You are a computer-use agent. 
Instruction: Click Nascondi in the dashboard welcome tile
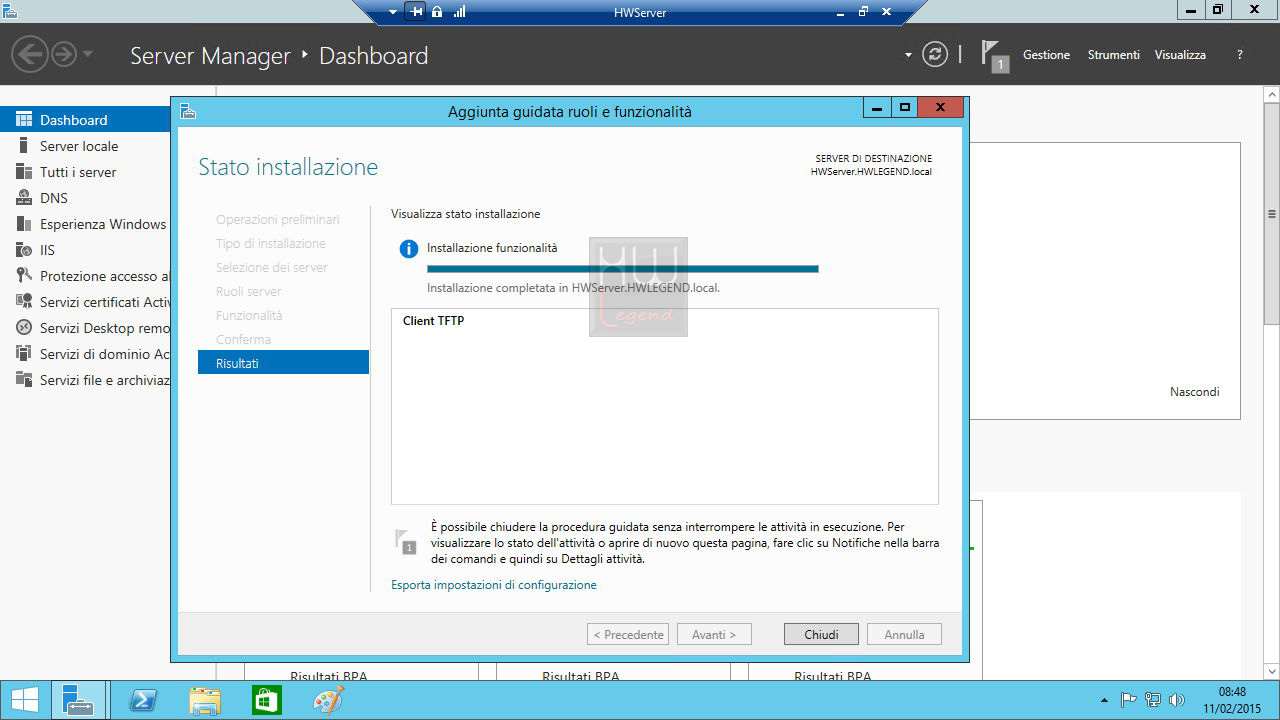[x=1195, y=392]
